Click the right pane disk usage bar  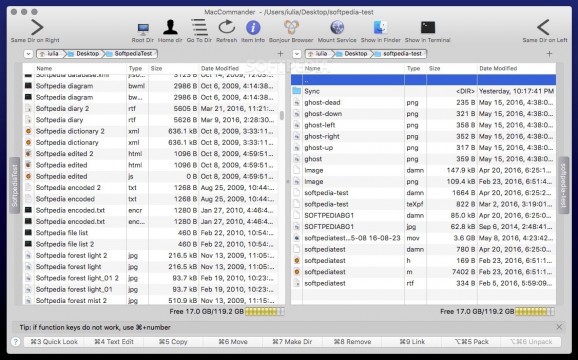click(534, 312)
